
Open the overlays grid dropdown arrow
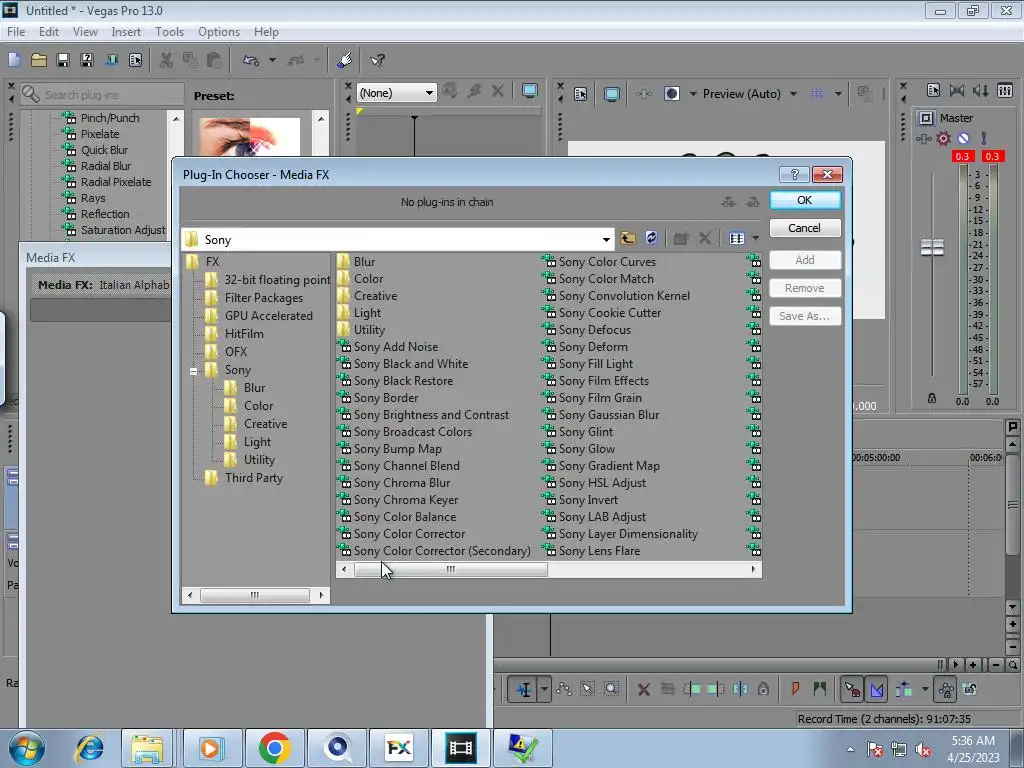838,94
